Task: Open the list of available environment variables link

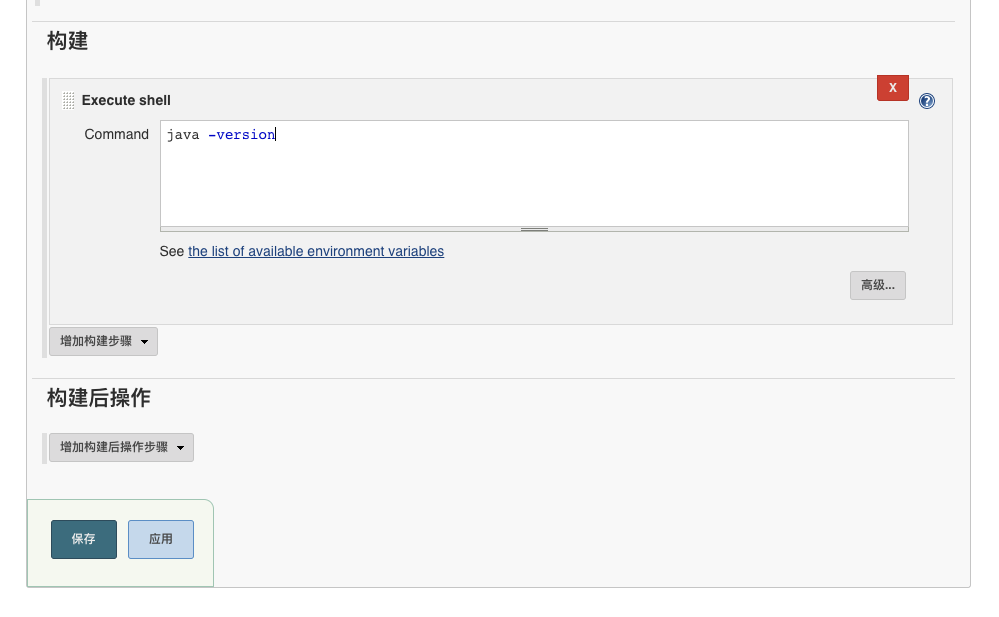Action: [315, 251]
